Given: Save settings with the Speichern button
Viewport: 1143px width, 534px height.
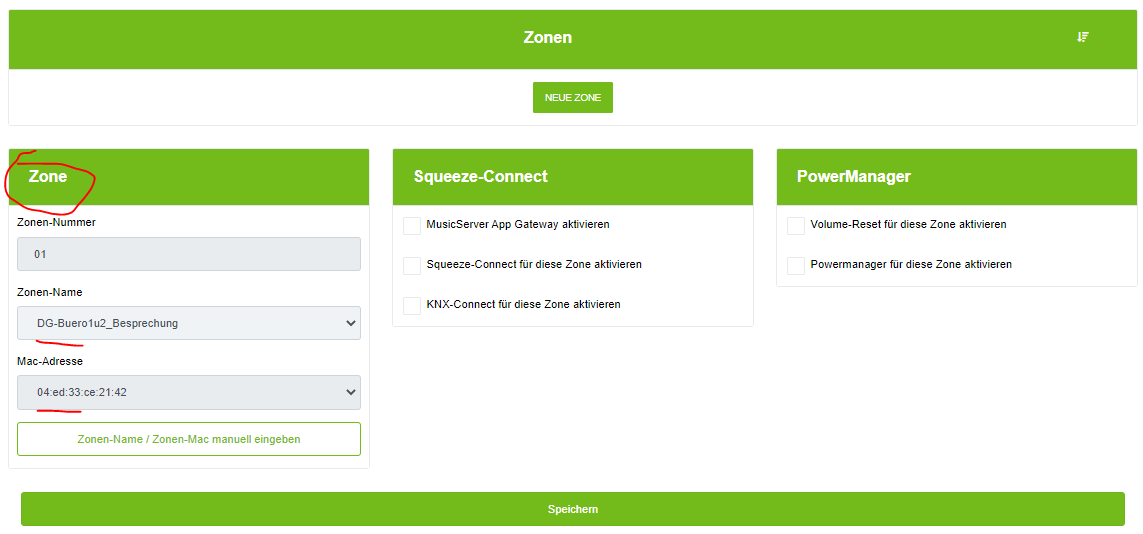Looking at the screenshot, I should [x=572, y=509].
